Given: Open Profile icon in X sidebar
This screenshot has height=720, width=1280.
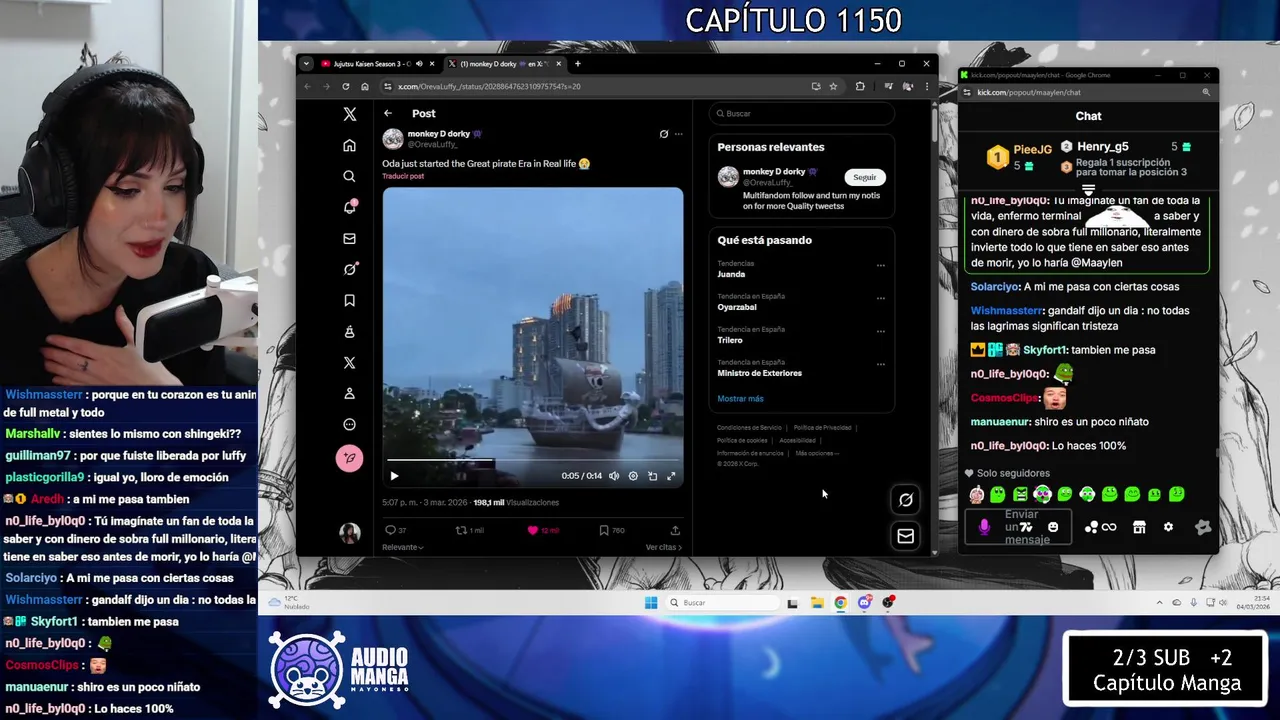Looking at the screenshot, I should pyautogui.click(x=349, y=393).
